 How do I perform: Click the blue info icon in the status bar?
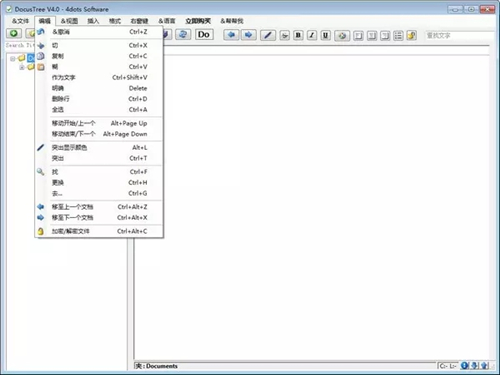coord(464,366)
